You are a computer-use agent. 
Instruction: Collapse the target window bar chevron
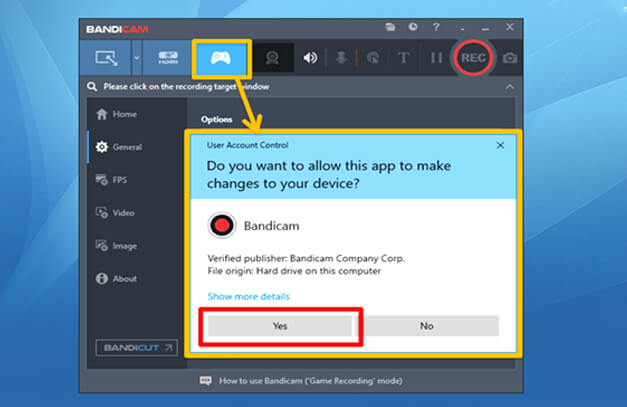509,87
